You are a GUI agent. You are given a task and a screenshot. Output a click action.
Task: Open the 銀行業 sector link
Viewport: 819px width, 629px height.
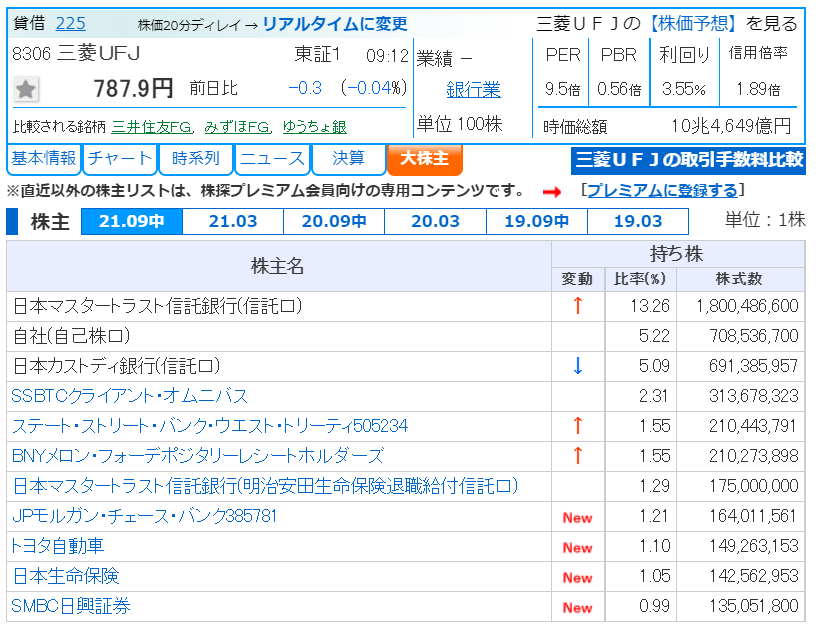(473, 89)
